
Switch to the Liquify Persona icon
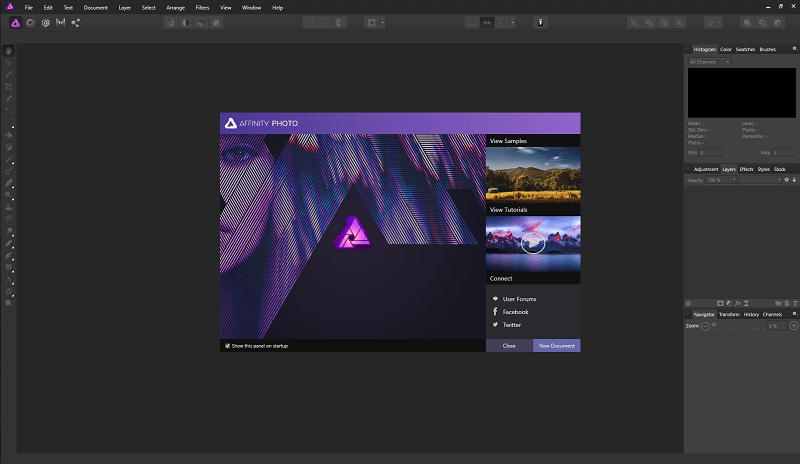31,22
